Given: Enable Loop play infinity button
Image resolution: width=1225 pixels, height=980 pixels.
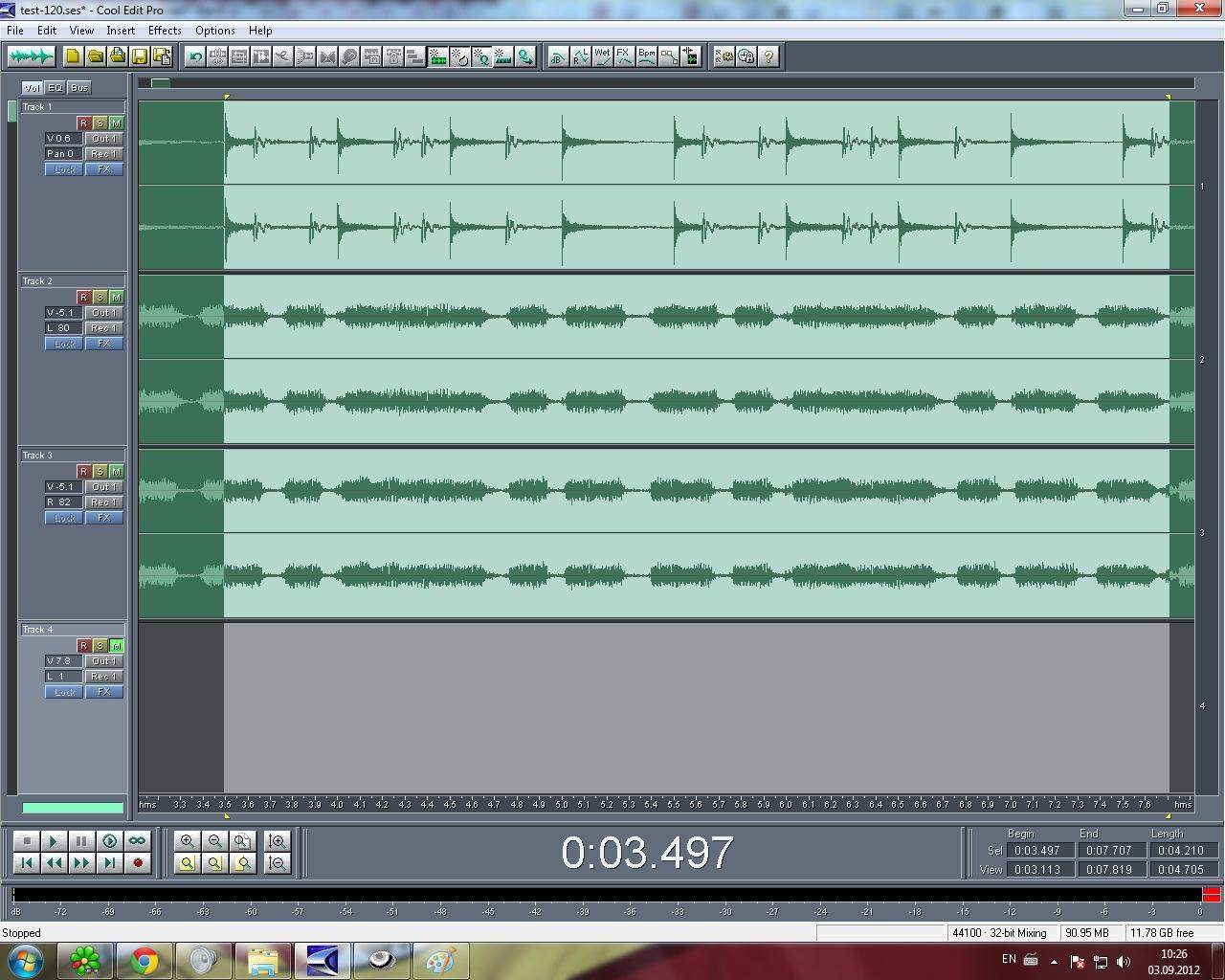Looking at the screenshot, I should pyautogui.click(x=137, y=841).
